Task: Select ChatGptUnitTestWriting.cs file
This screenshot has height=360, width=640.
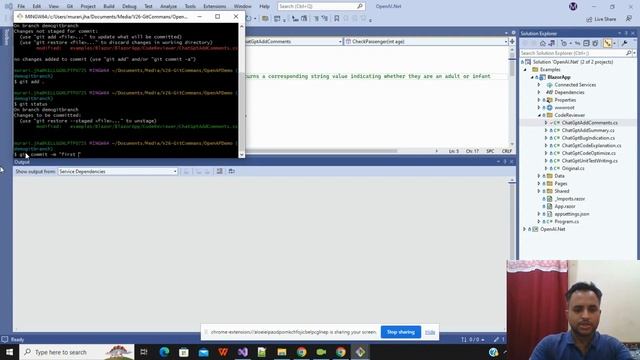Action: pyautogui.click(x=589, y=161)
